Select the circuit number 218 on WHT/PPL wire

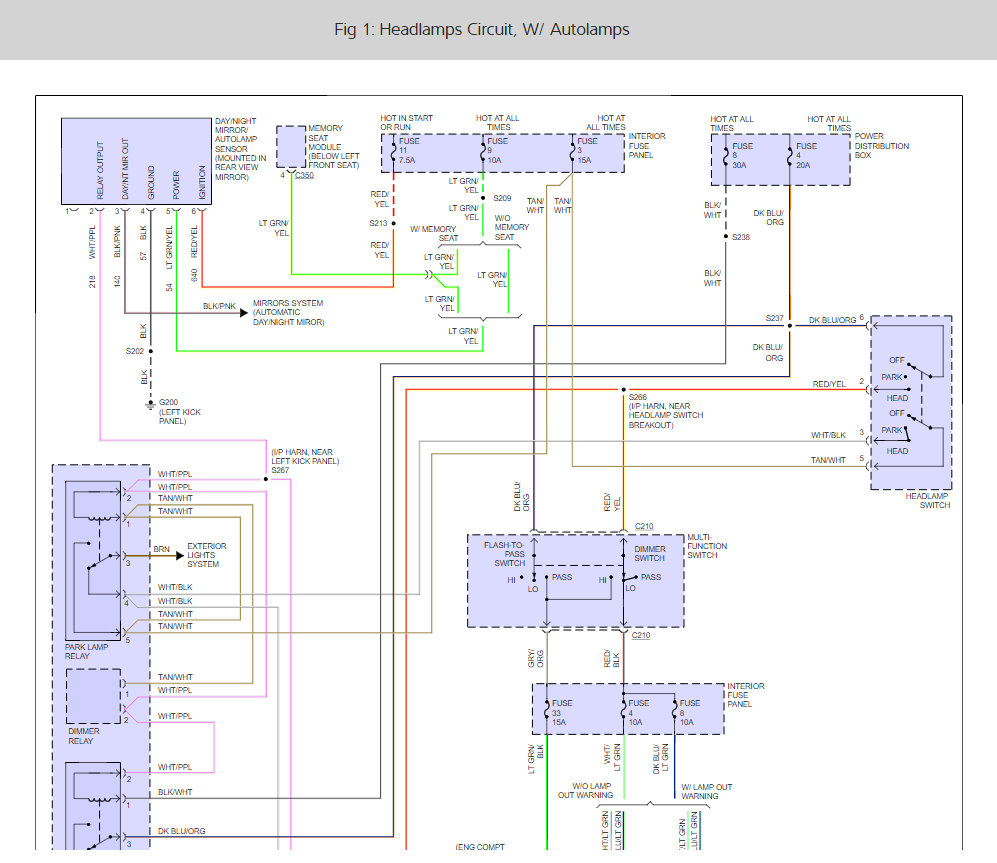[x=92, y=281]
